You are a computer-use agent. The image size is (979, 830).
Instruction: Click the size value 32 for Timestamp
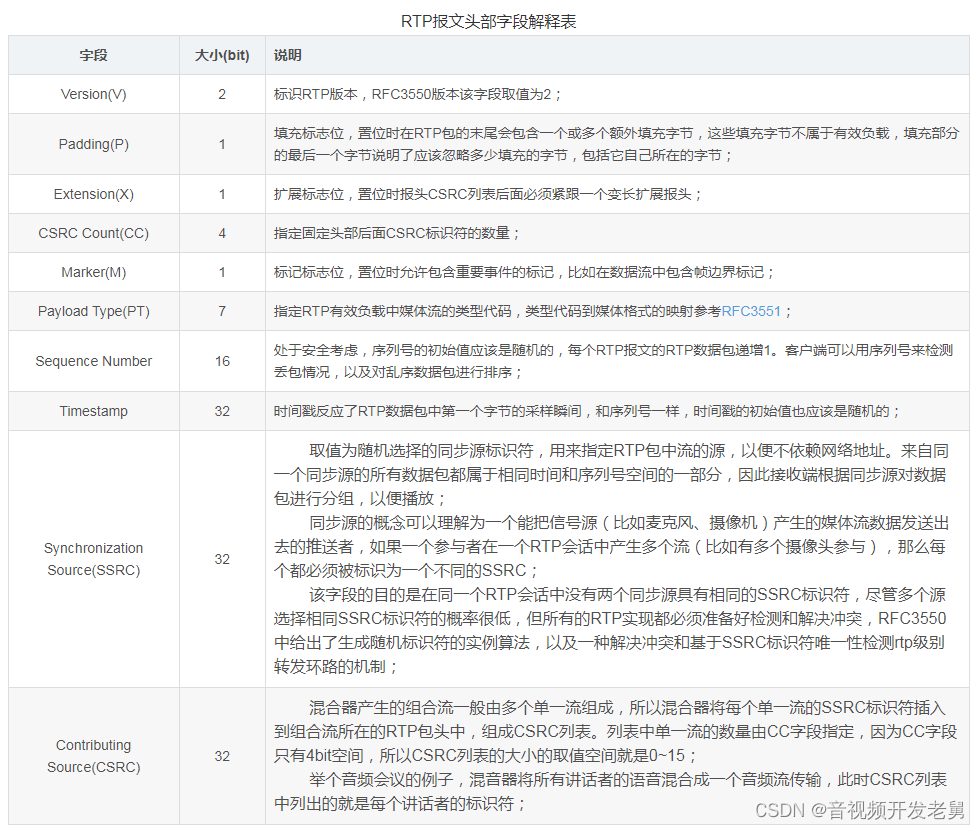pyautogui.click(x=222, y=411)
